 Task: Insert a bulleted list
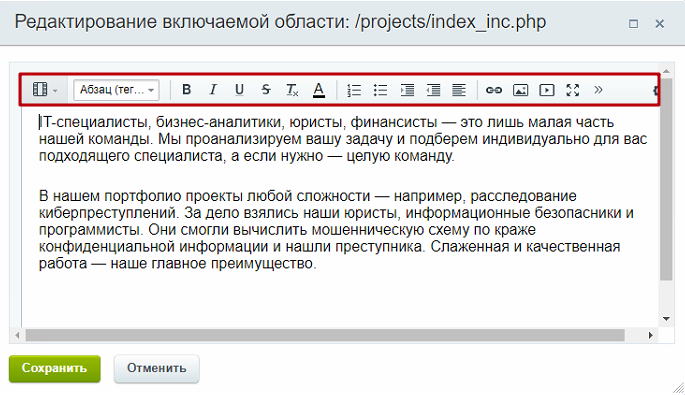pos(380,90)
